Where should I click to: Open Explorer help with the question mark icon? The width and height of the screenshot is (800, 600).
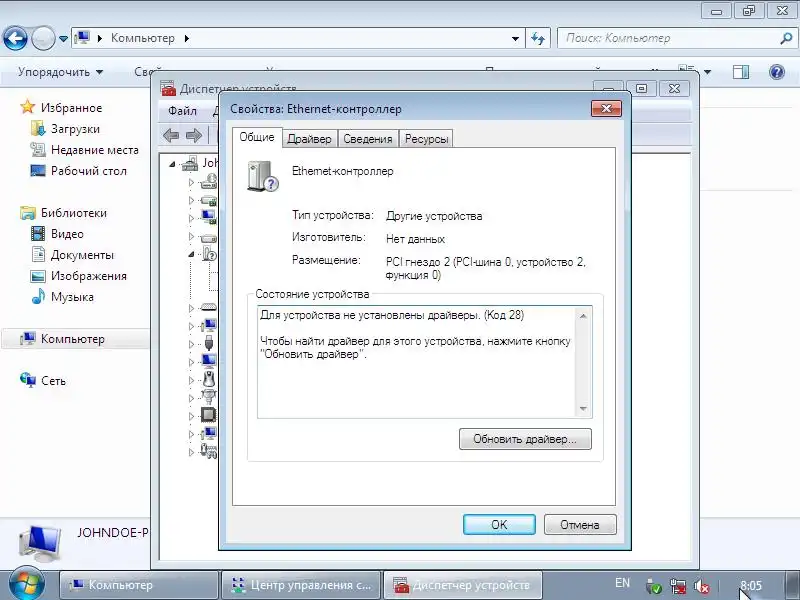tap(777, 72)
